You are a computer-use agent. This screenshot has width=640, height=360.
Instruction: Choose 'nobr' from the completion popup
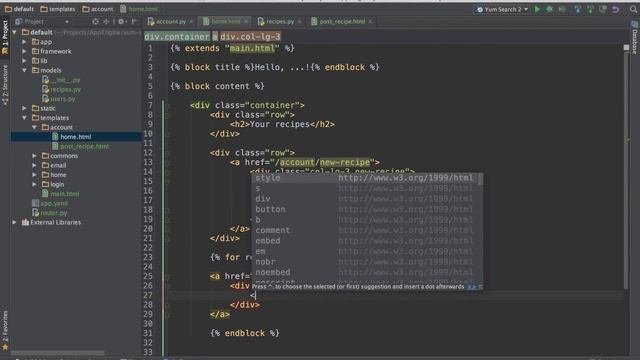click(x=364, y=262)
